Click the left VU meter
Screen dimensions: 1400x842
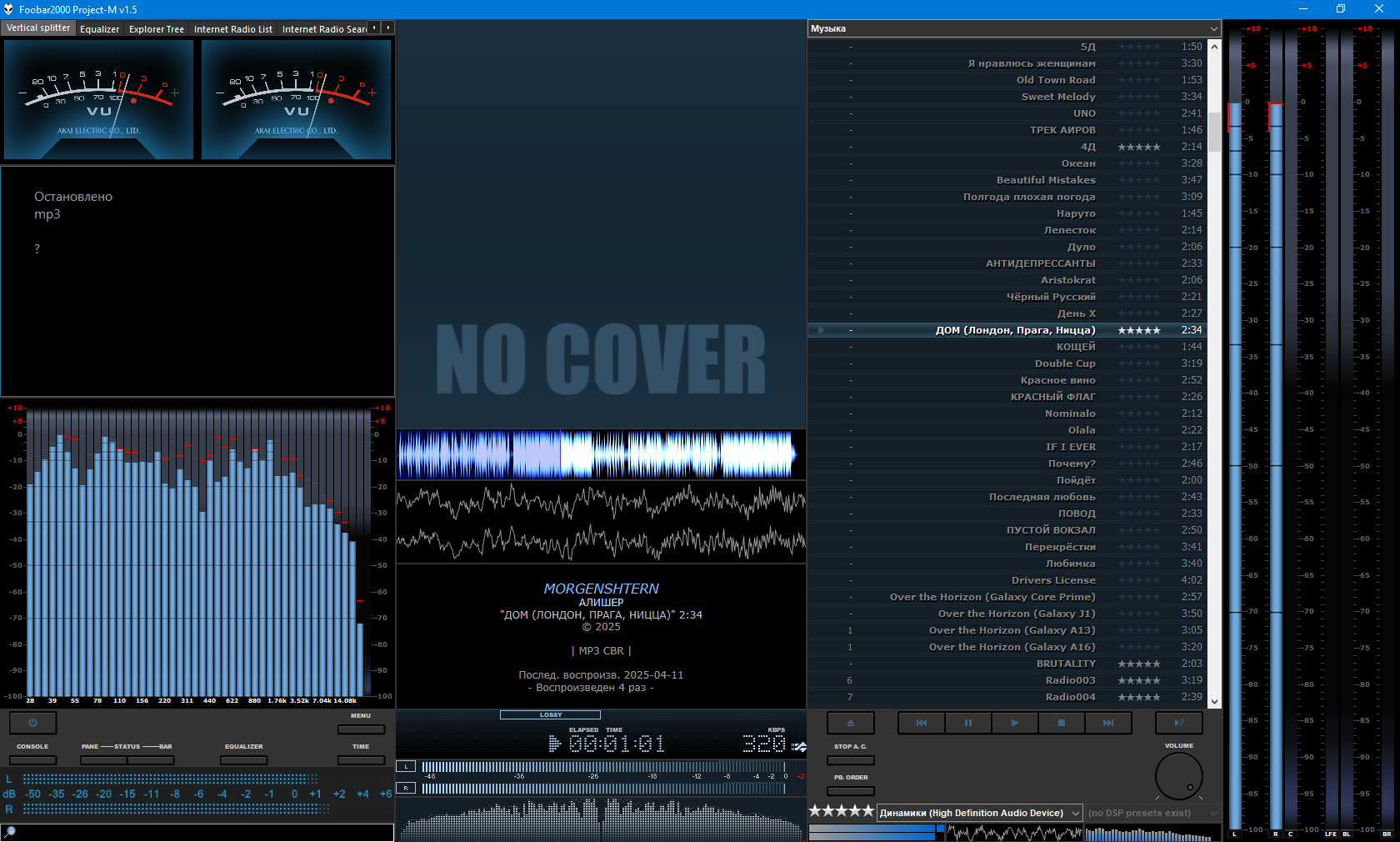coord(98,99)
